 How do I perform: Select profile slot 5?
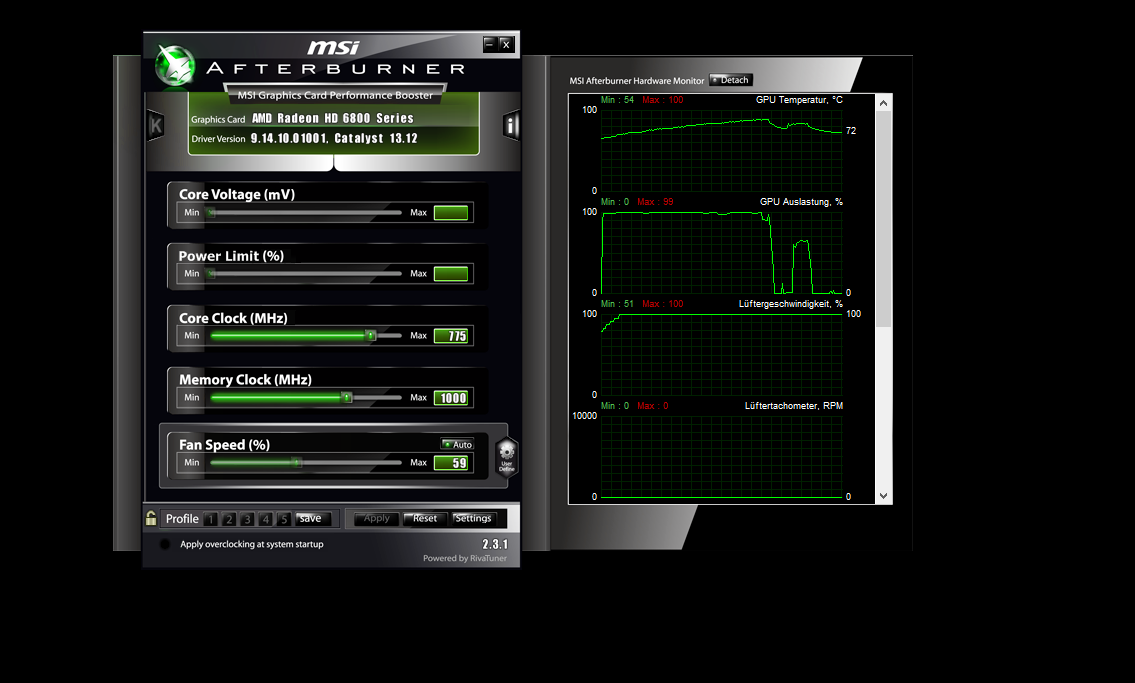284,519
